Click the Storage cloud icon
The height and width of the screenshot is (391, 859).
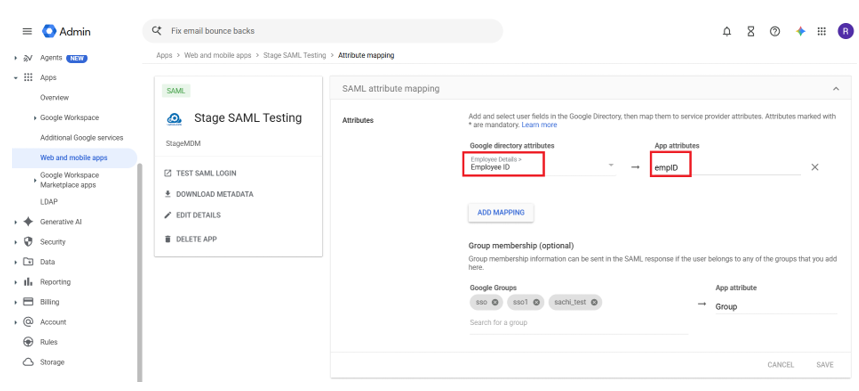click(x=28, y=362)
